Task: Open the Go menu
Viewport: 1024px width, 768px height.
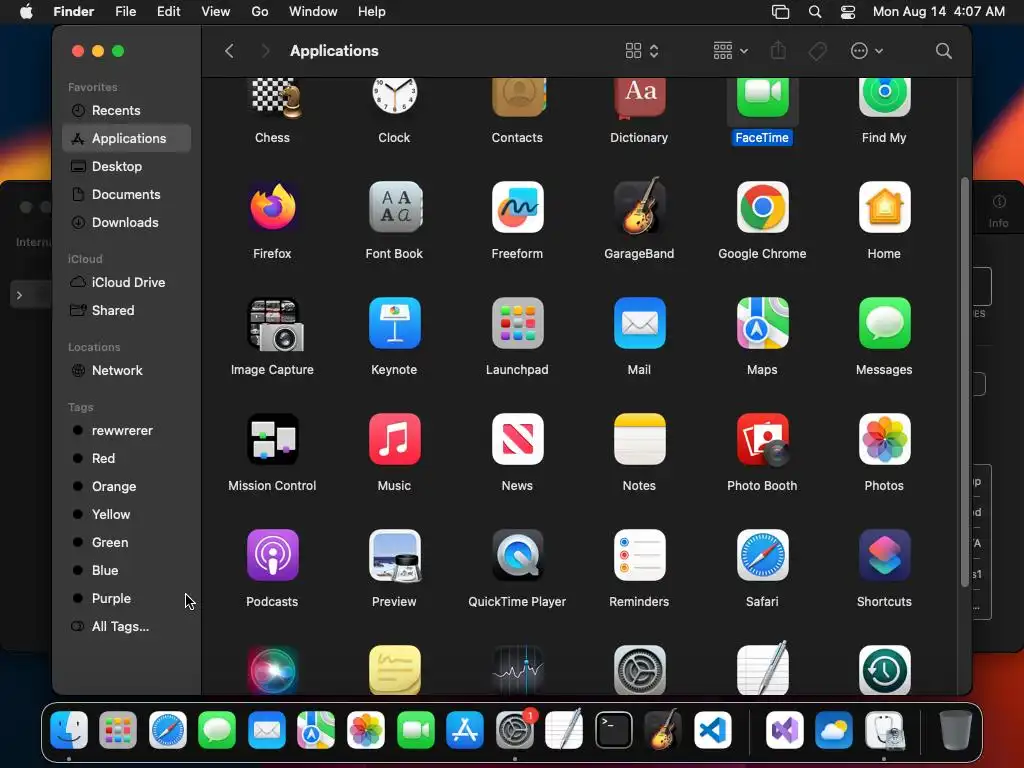Action: click(260, 12)
